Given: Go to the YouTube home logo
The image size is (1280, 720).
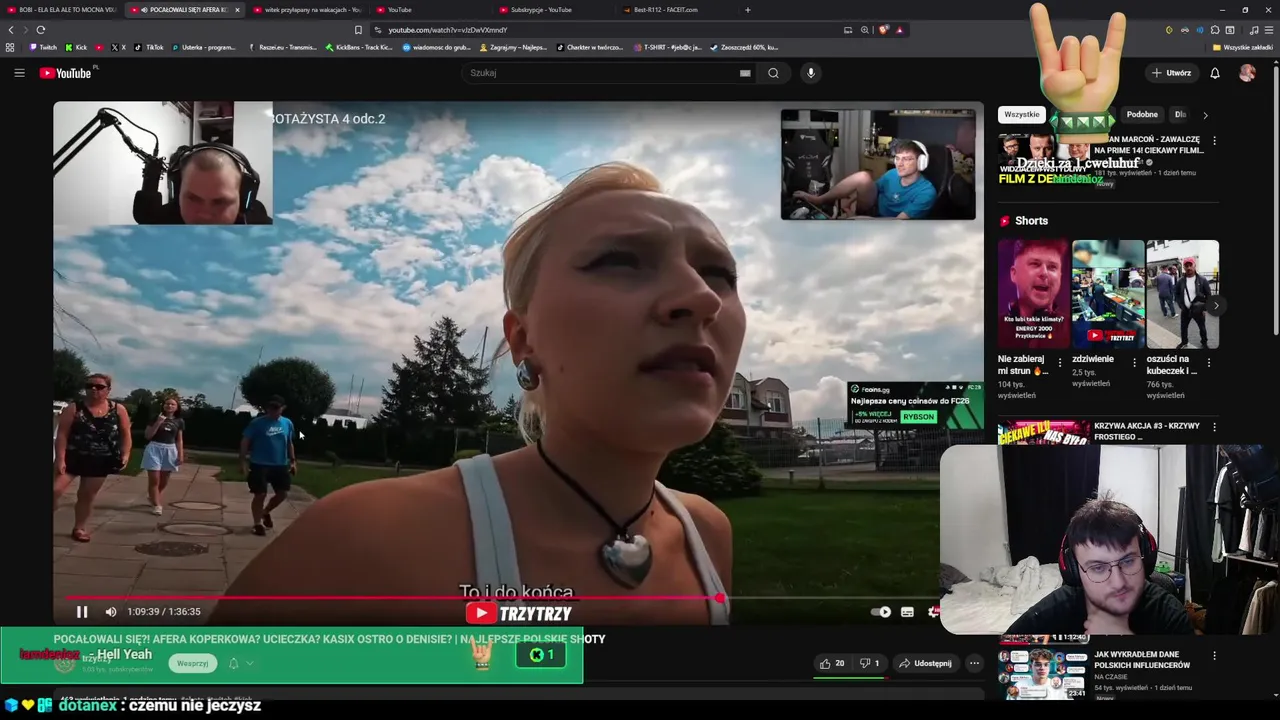Looking at the screenshot, I should [x=65, y=73].
